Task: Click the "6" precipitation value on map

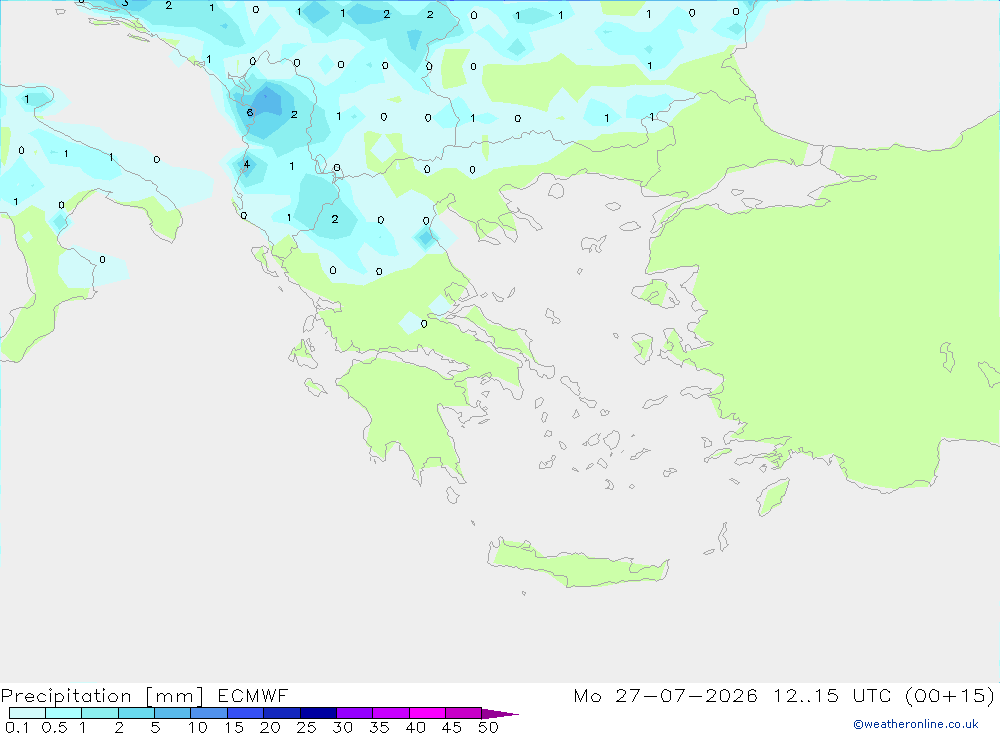Action: [x=250, y=113]
